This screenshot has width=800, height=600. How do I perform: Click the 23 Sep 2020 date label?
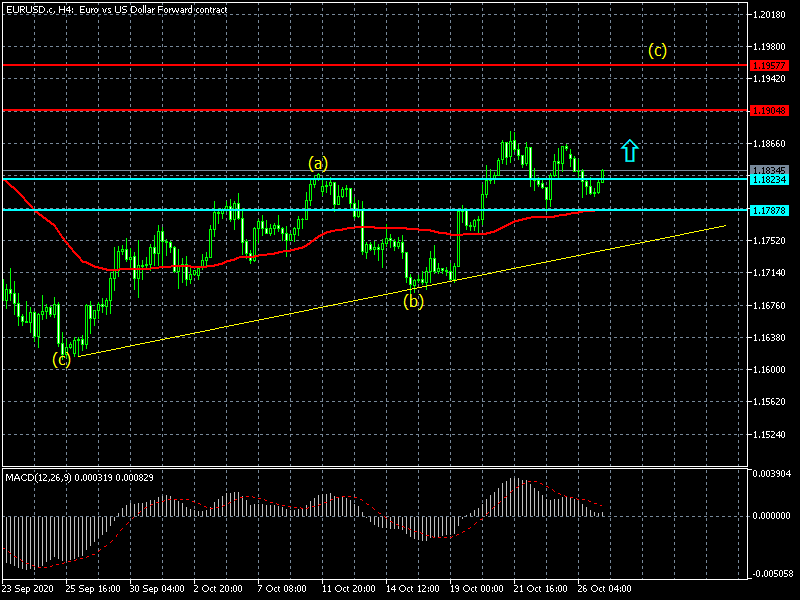point(28,588)
